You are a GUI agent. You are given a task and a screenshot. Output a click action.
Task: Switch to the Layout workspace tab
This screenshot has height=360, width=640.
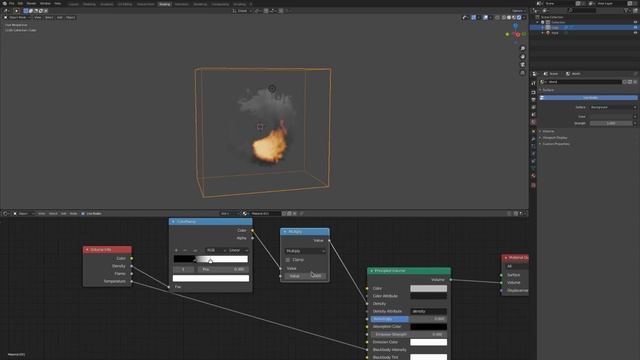click(x=73, y=4)
